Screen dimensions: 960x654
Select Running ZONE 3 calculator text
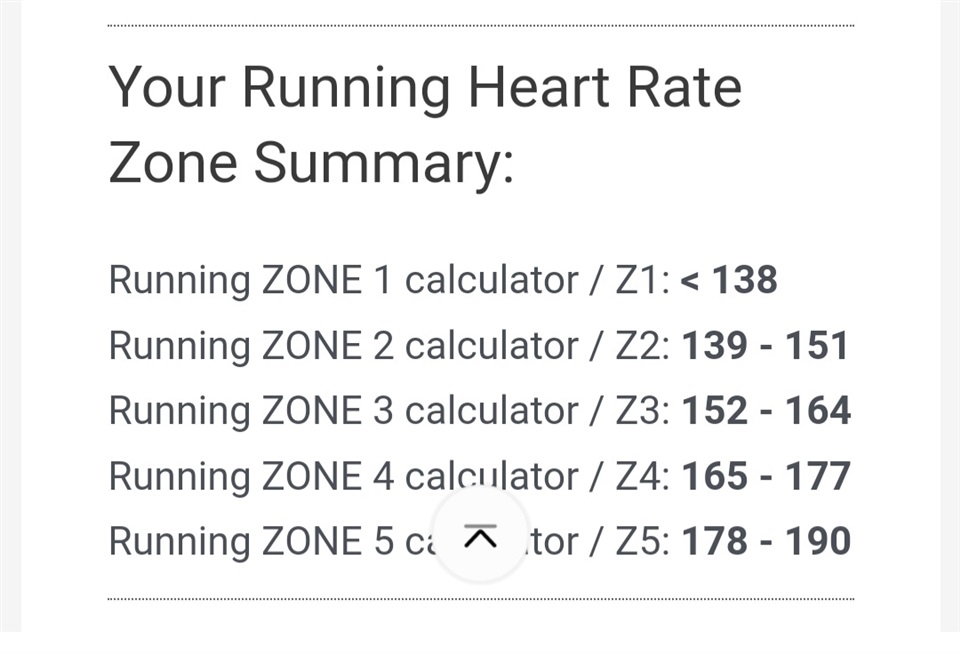(343, 411)
